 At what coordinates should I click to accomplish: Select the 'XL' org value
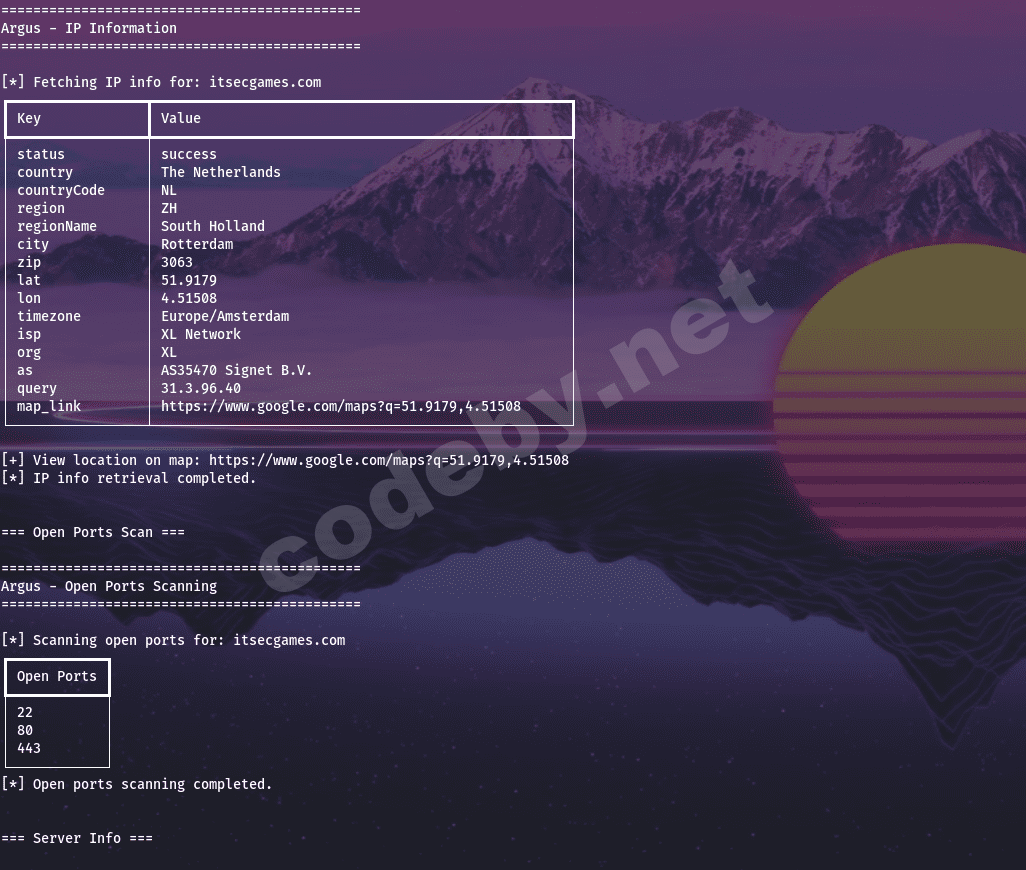coord(169,352)
